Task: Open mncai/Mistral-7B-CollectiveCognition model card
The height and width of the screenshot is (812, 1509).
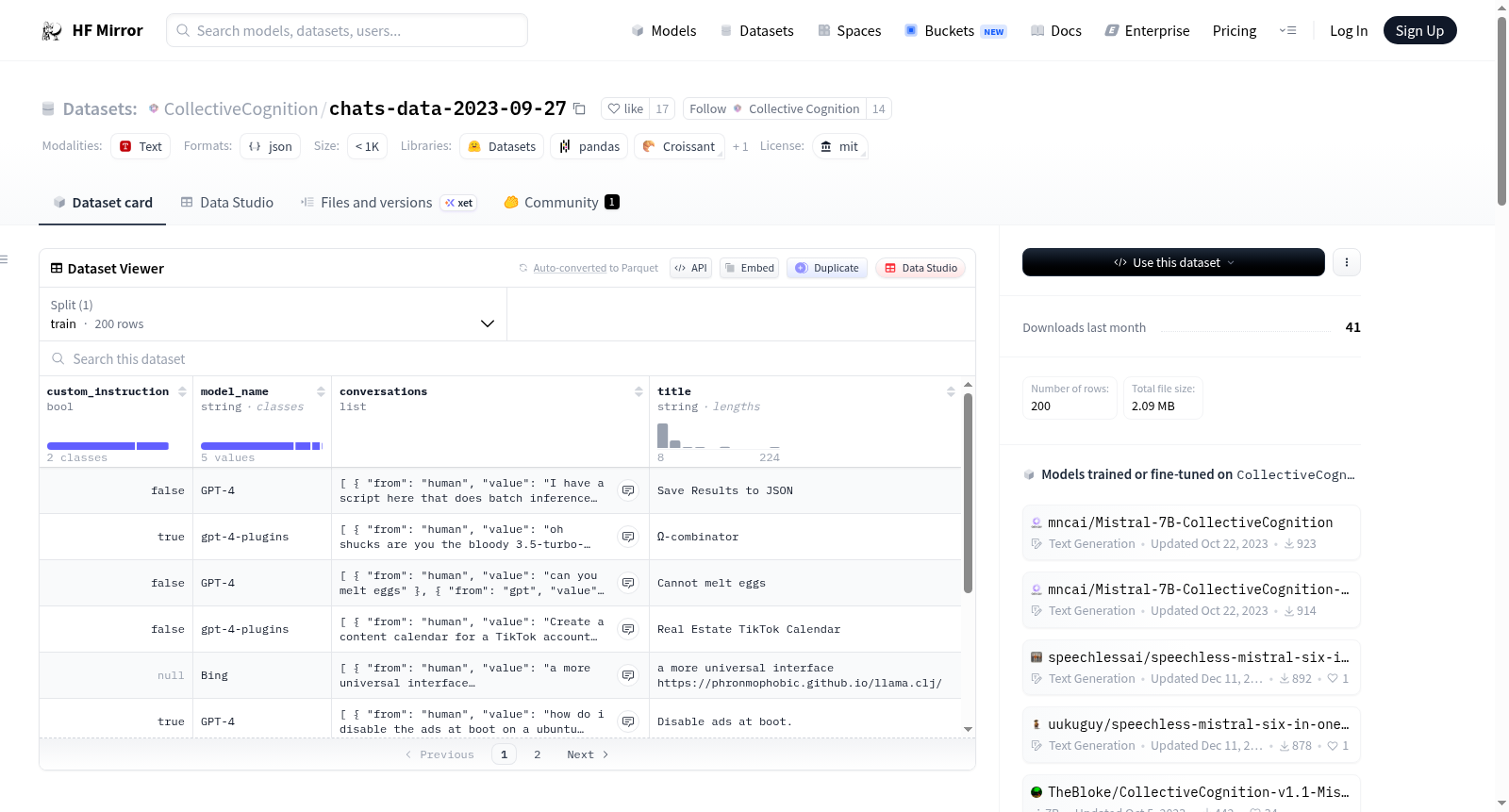Action: pyautogui.click(x=1191, y=533)
